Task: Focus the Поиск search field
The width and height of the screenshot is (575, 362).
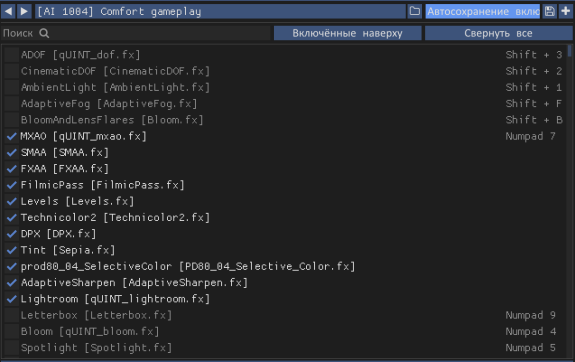Action: 136,33
